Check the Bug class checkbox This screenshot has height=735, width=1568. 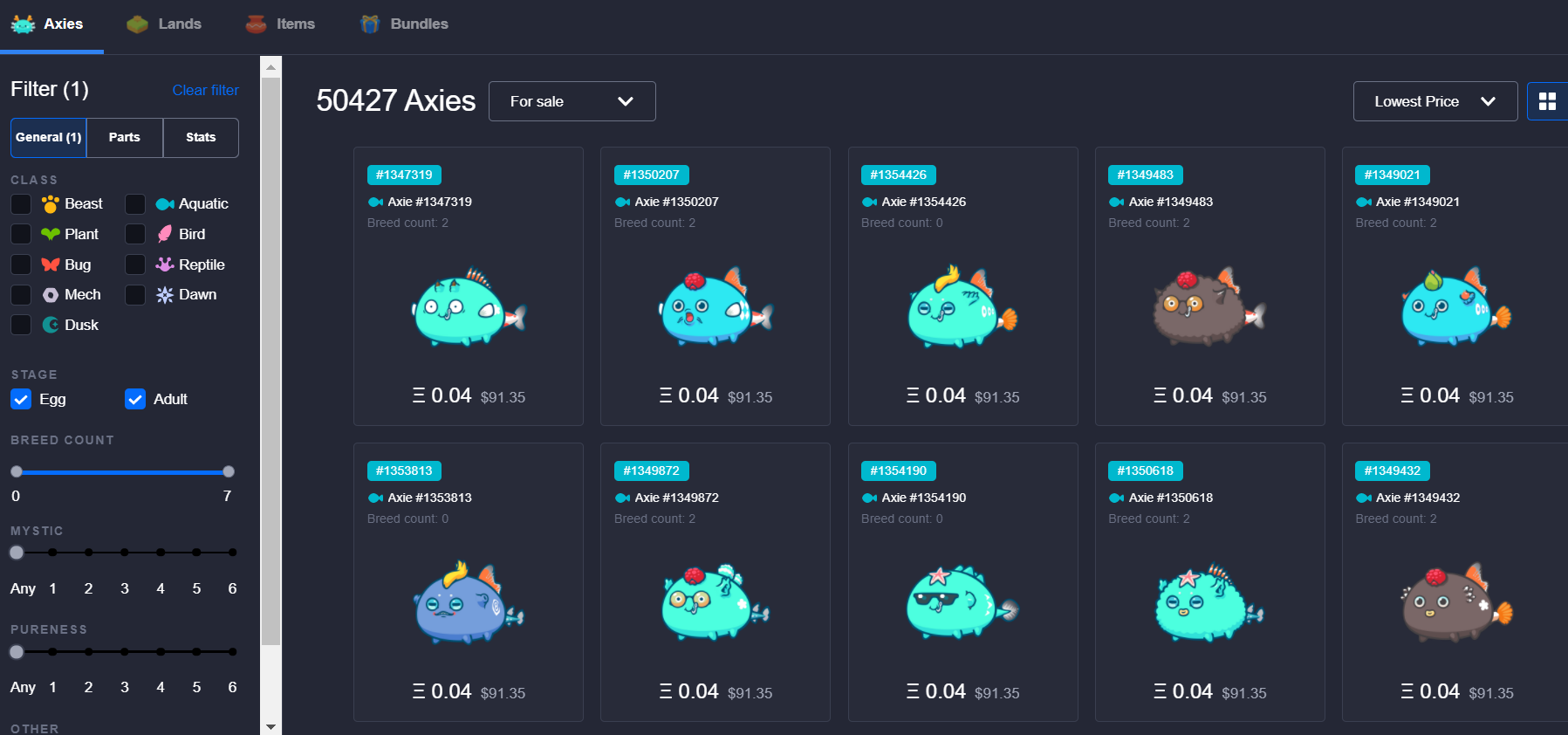tap(21, 264)
